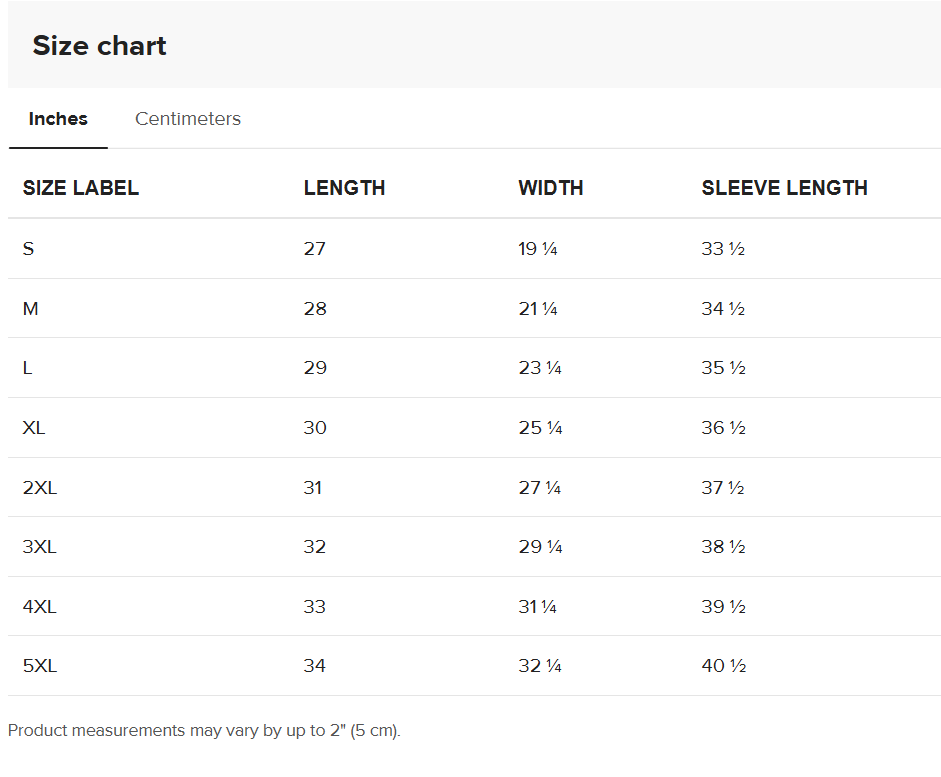Select the Inches tab
The height and width of the screenshot is (777, 941).
pos(58,119)
